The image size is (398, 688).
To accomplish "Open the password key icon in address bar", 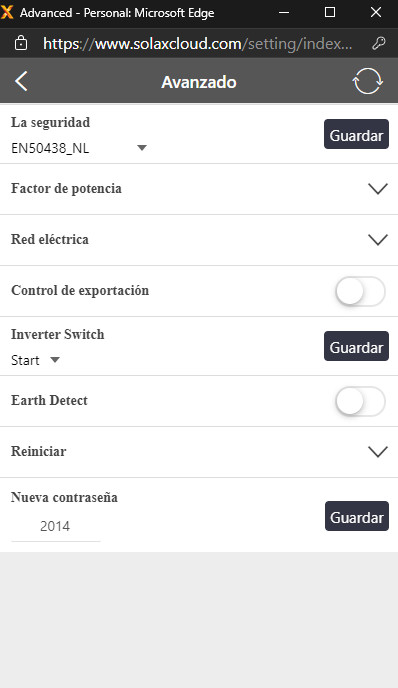I will point(379,43).
